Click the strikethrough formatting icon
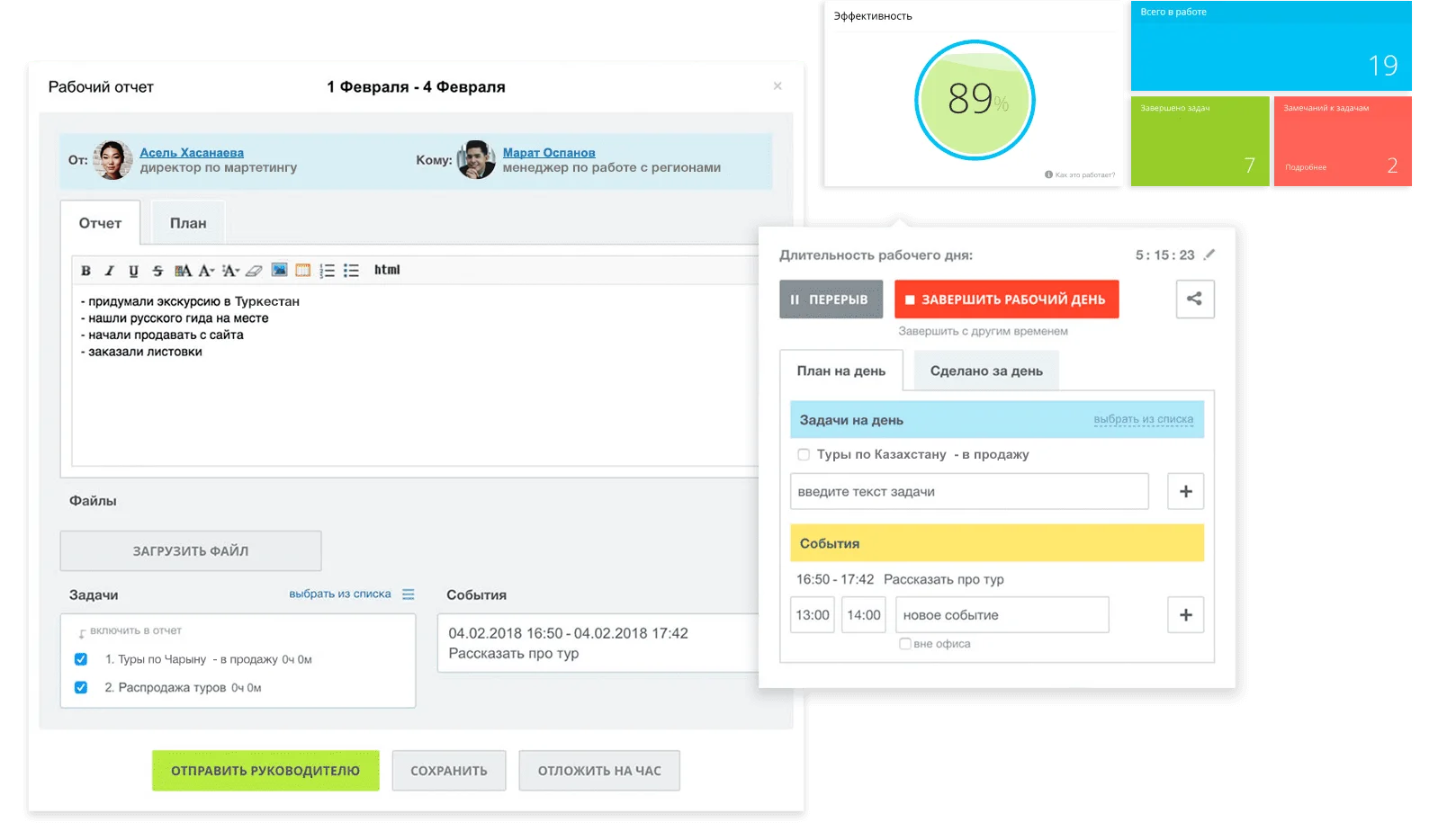Viewport: 1438px width, 840px height. (x=157, y=271)
